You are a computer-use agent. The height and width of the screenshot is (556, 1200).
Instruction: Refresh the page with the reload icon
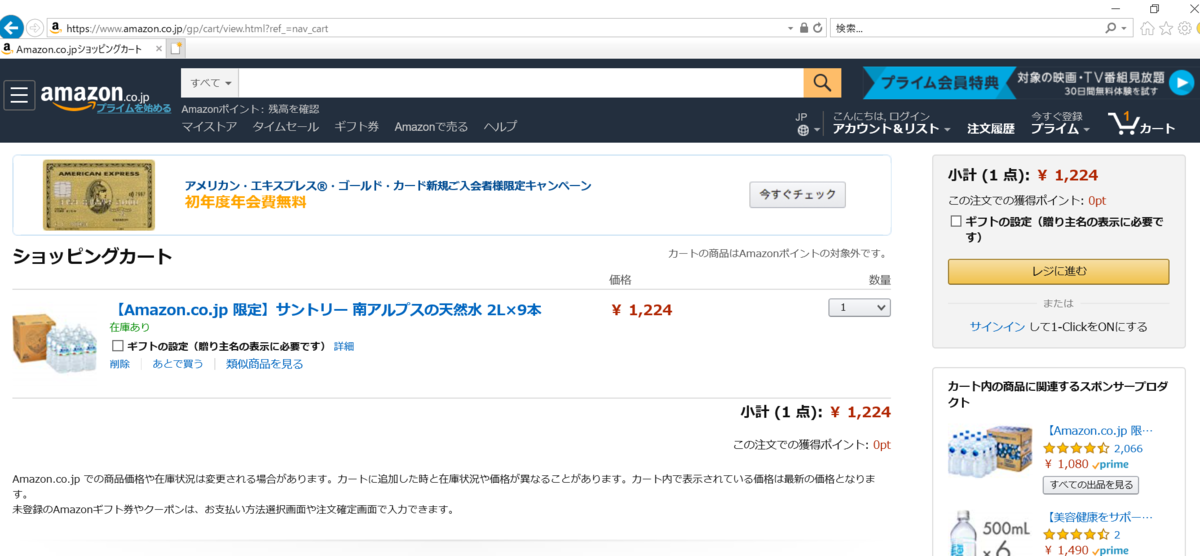pos(818,28)
